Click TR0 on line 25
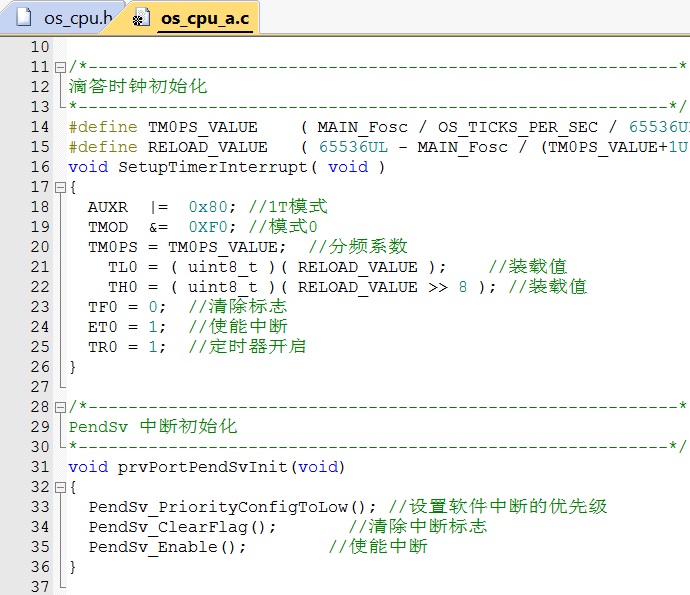Screen dimensions: 690x595 click(x=103, y=347)
